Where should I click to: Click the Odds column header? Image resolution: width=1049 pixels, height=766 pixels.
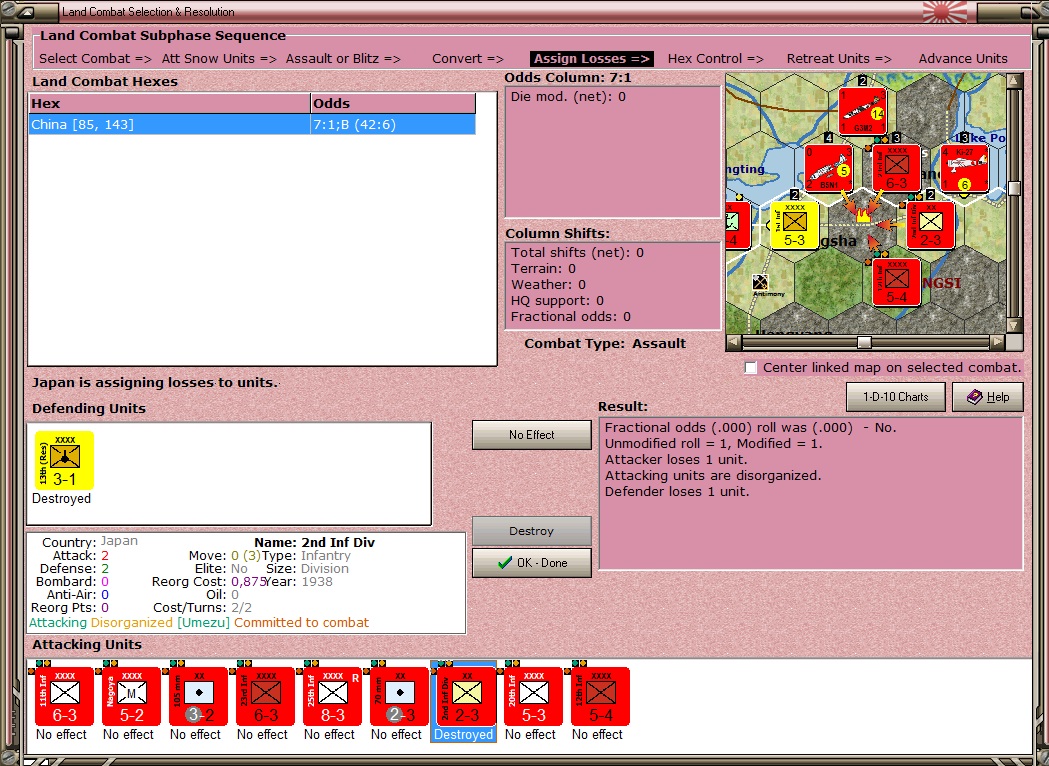pos(393,104)
